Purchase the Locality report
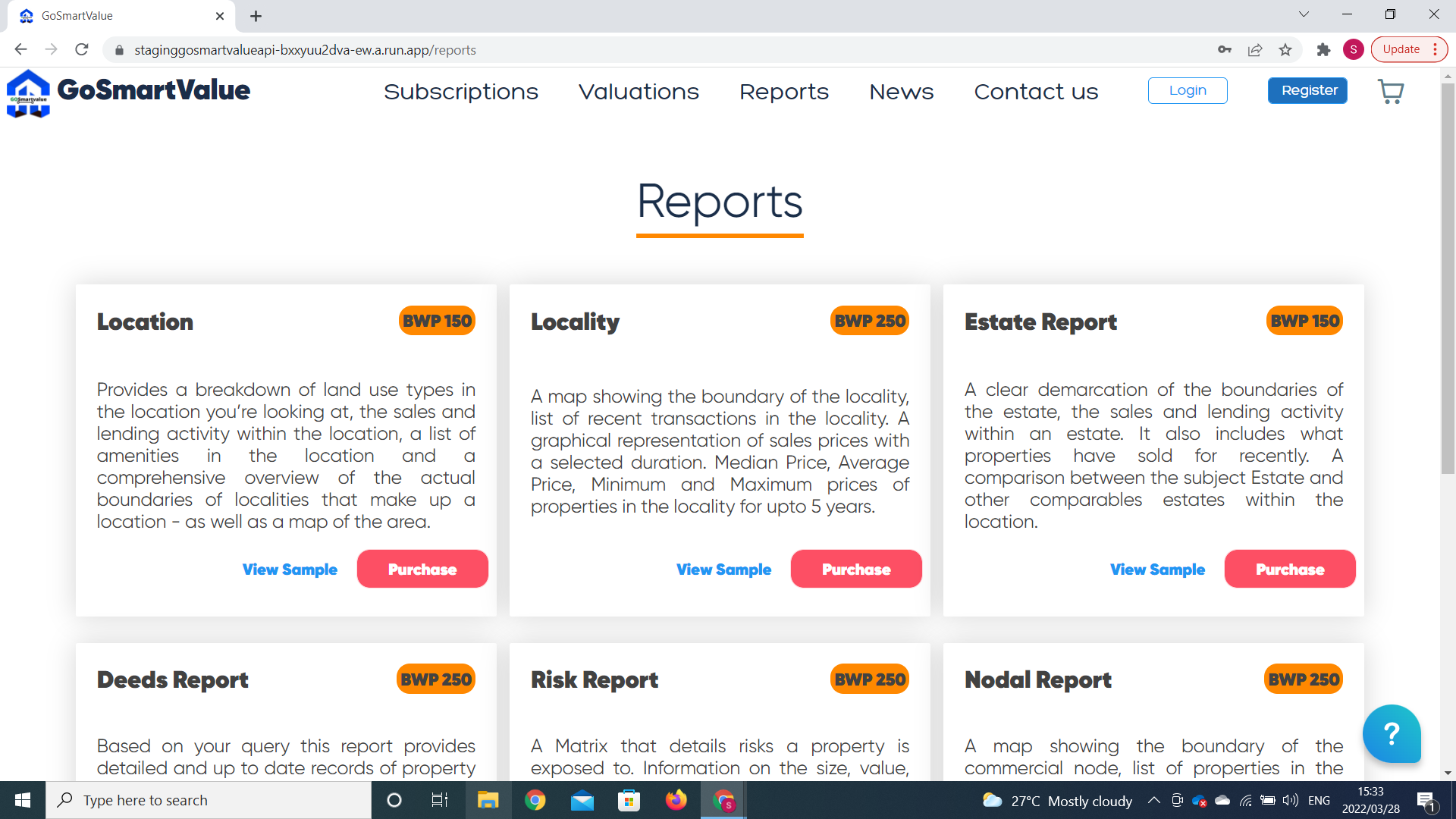Image resolution: width=1456 pixels, height=819 pixels. (x=855, y=569)
